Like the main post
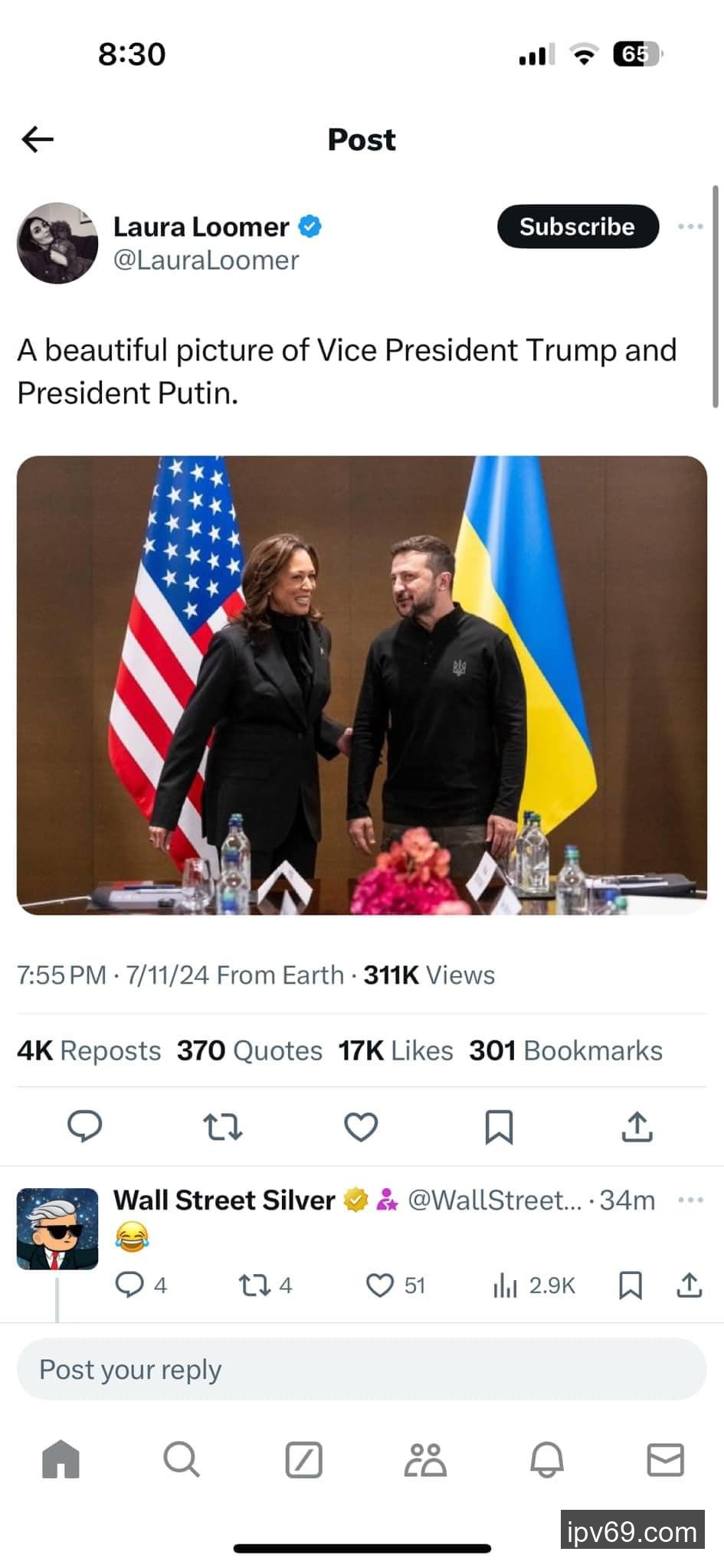Viewport: 724px width, 1568px height. 361,1127
